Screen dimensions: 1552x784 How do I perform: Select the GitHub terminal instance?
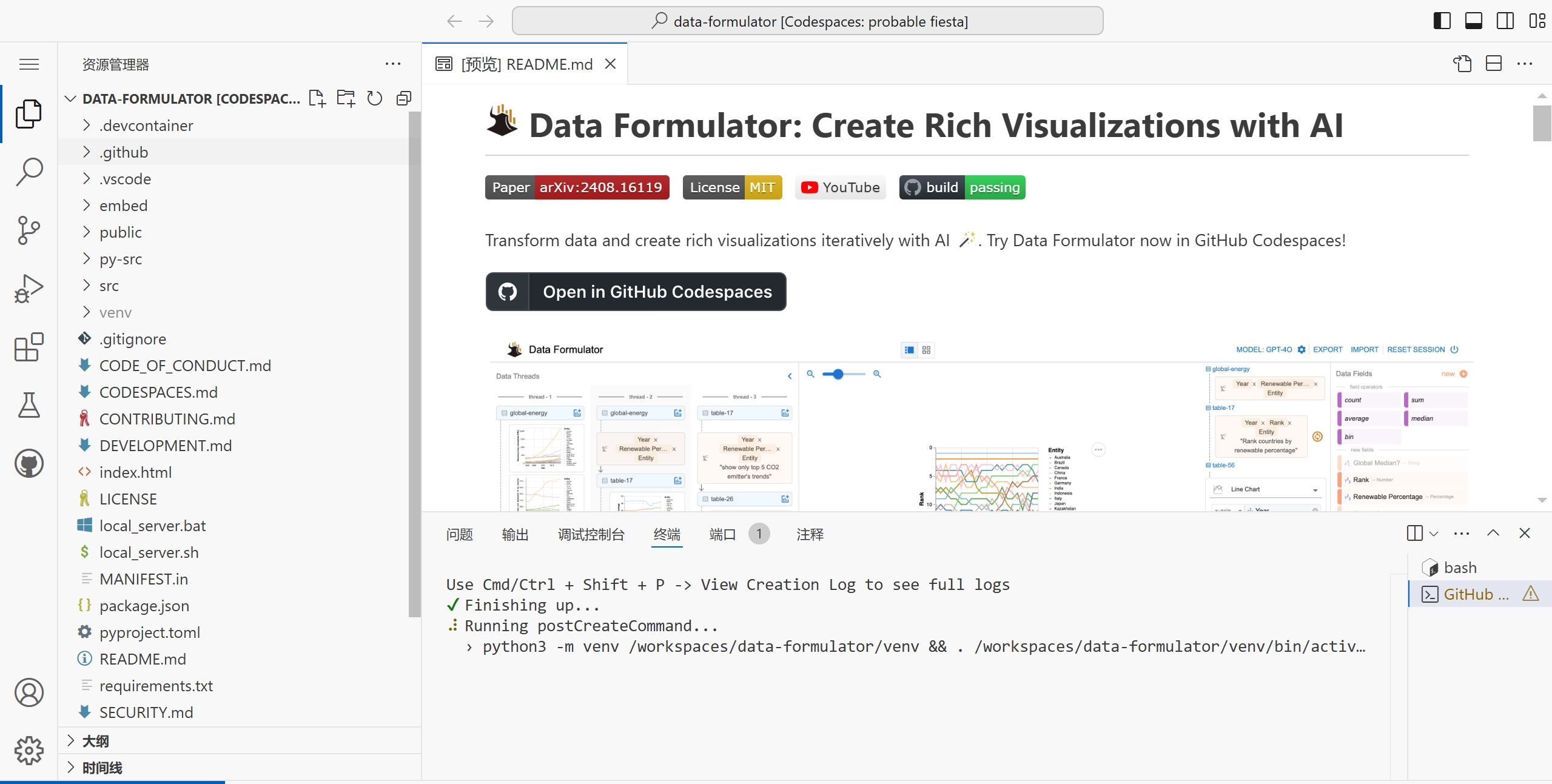point(1480,594)
